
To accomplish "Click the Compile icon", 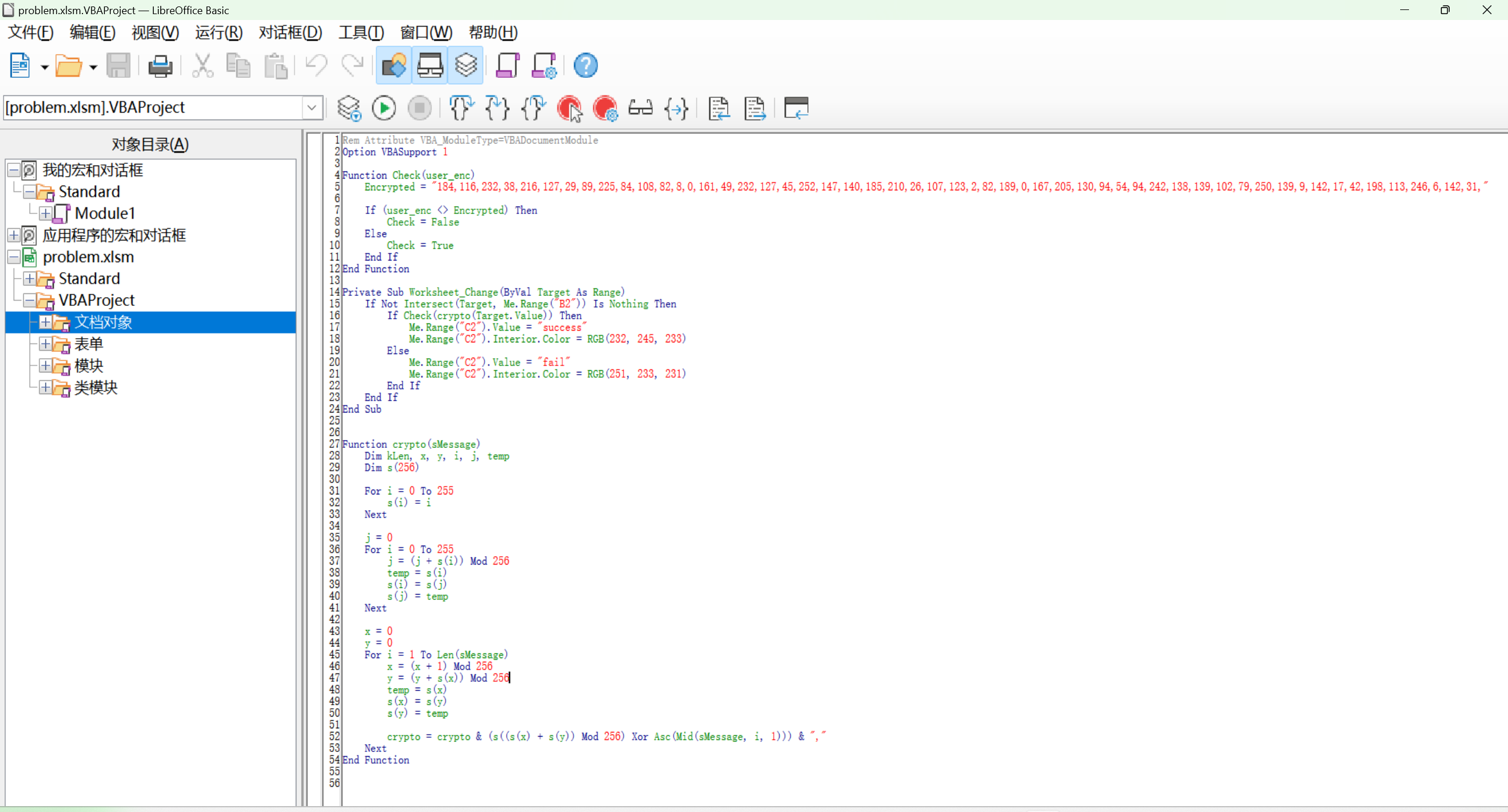I will [x=349, y=108].
